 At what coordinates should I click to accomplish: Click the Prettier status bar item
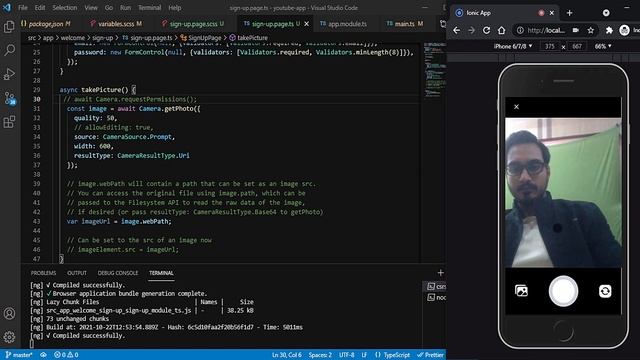pos(430,355)
